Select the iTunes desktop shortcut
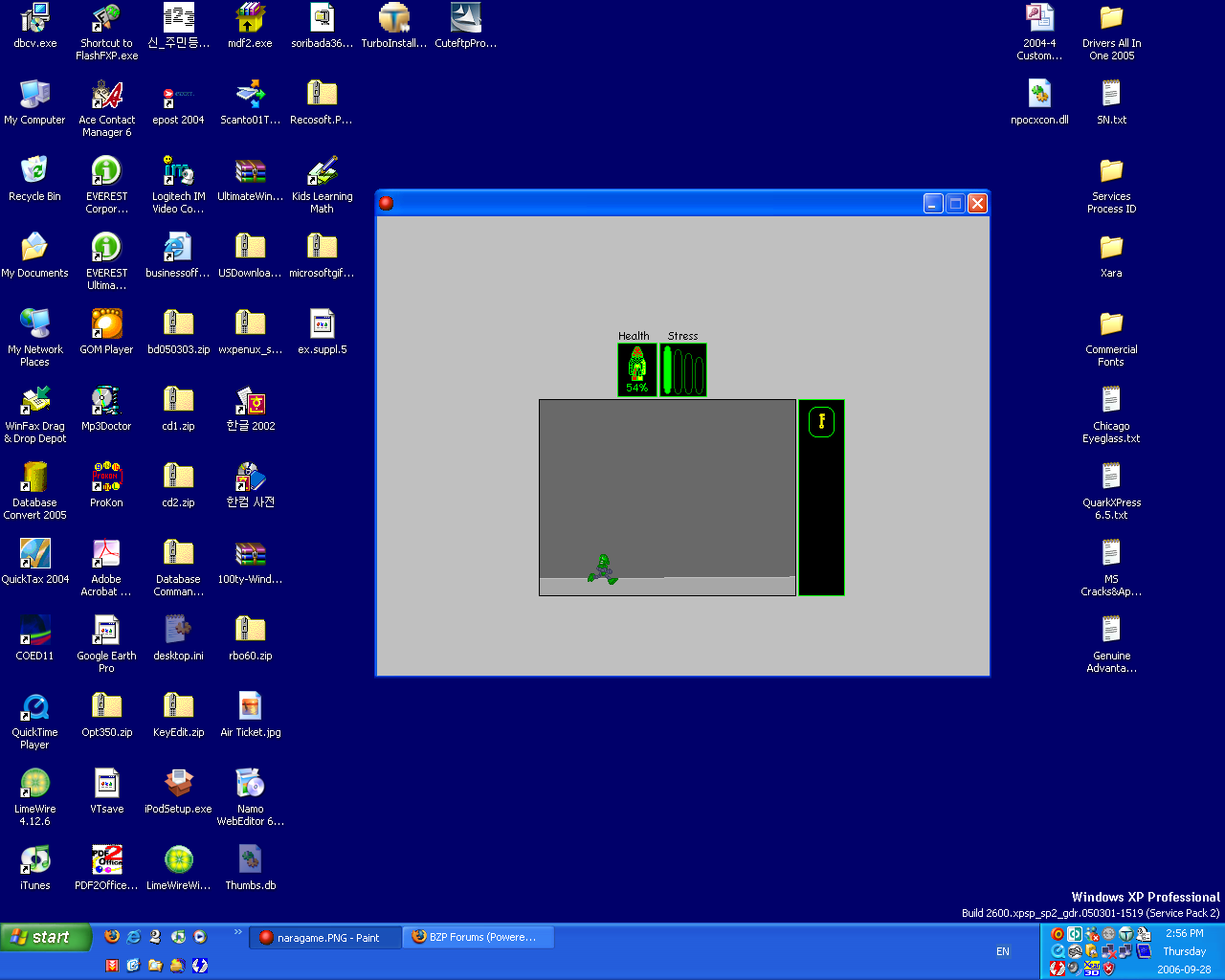 [35, 868]
